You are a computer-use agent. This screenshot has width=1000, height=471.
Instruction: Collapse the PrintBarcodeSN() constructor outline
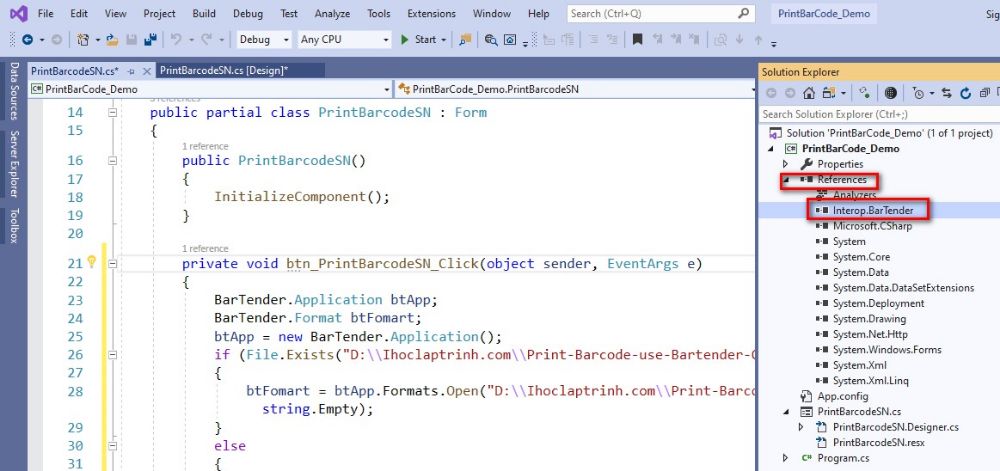coord(112,161)
